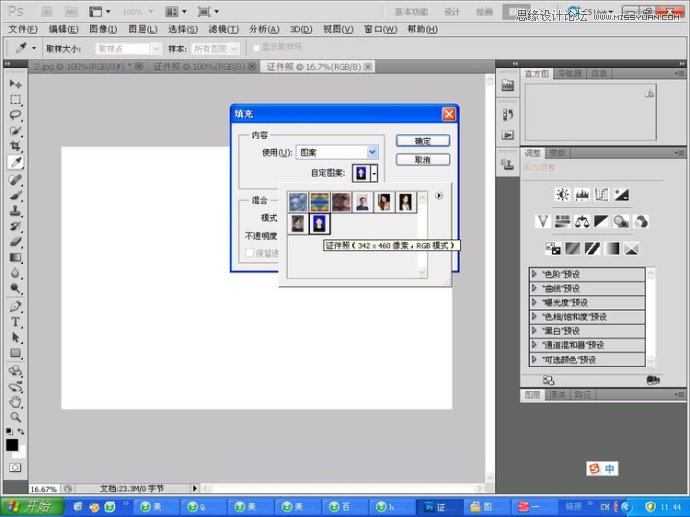The width and height of the screenshot is (690, 517).
Task: Click the foreground color swatch in toolbox
Action: coord(12,444)
